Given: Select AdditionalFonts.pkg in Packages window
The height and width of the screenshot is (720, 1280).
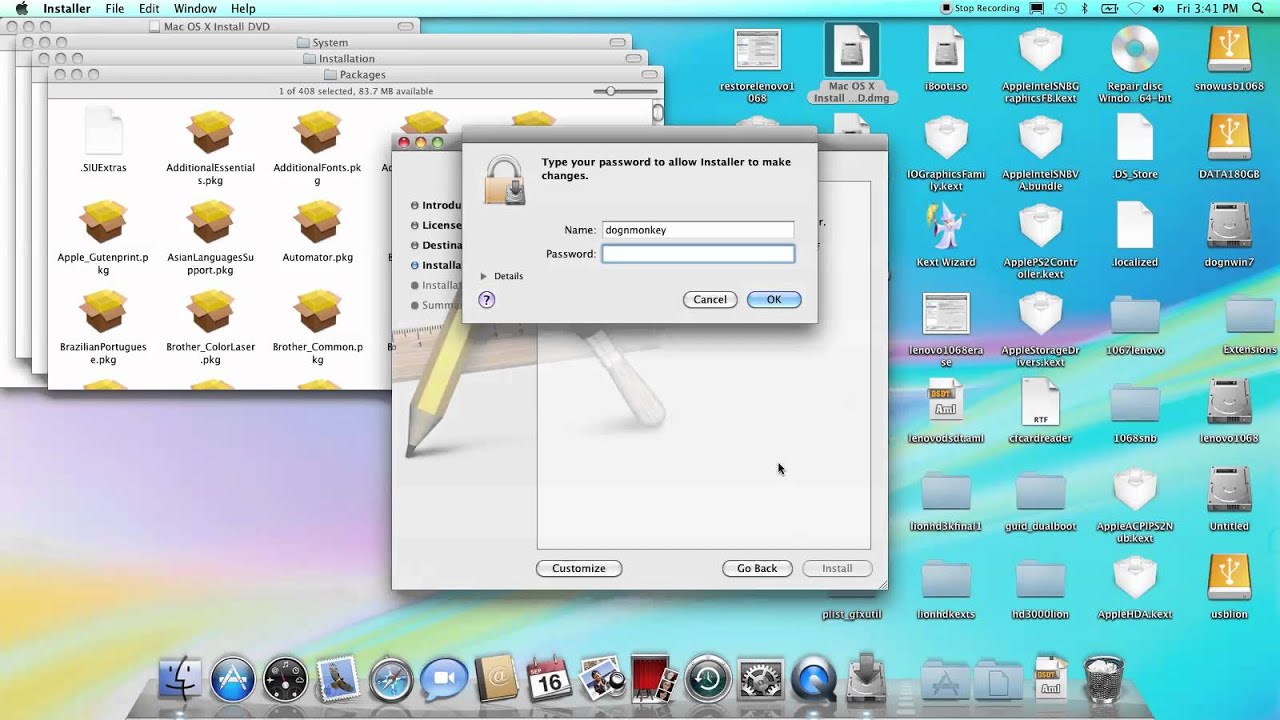Looking at the screenshot, I should tap(317, 133).
